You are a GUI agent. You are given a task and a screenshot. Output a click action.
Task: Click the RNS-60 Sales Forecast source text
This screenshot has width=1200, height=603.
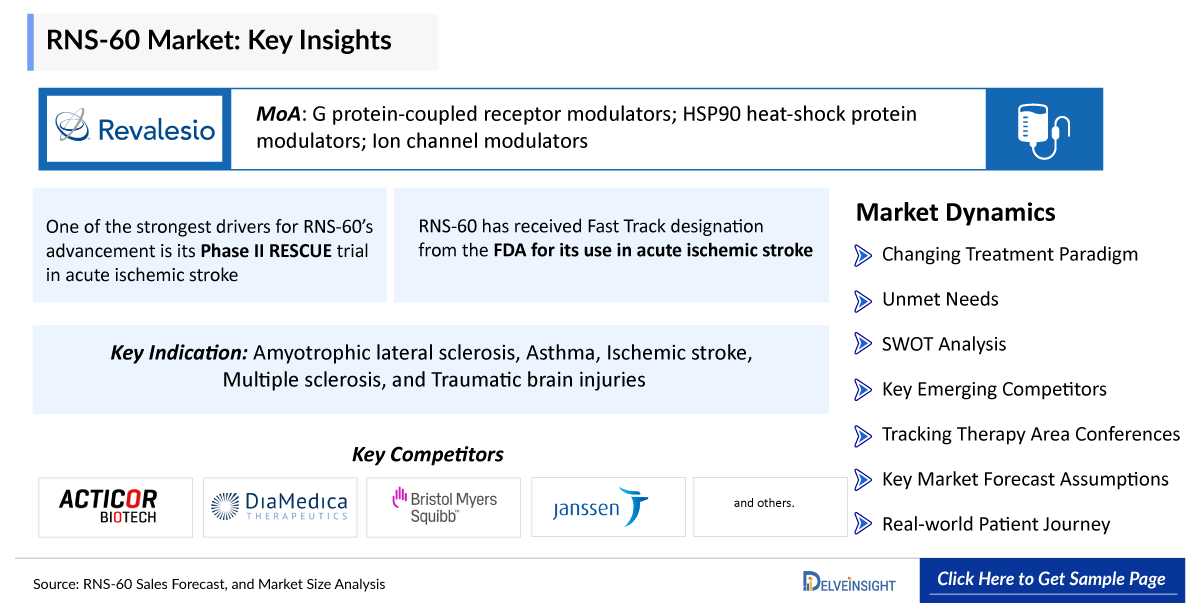pyautogui.click(x=209, y=584)
